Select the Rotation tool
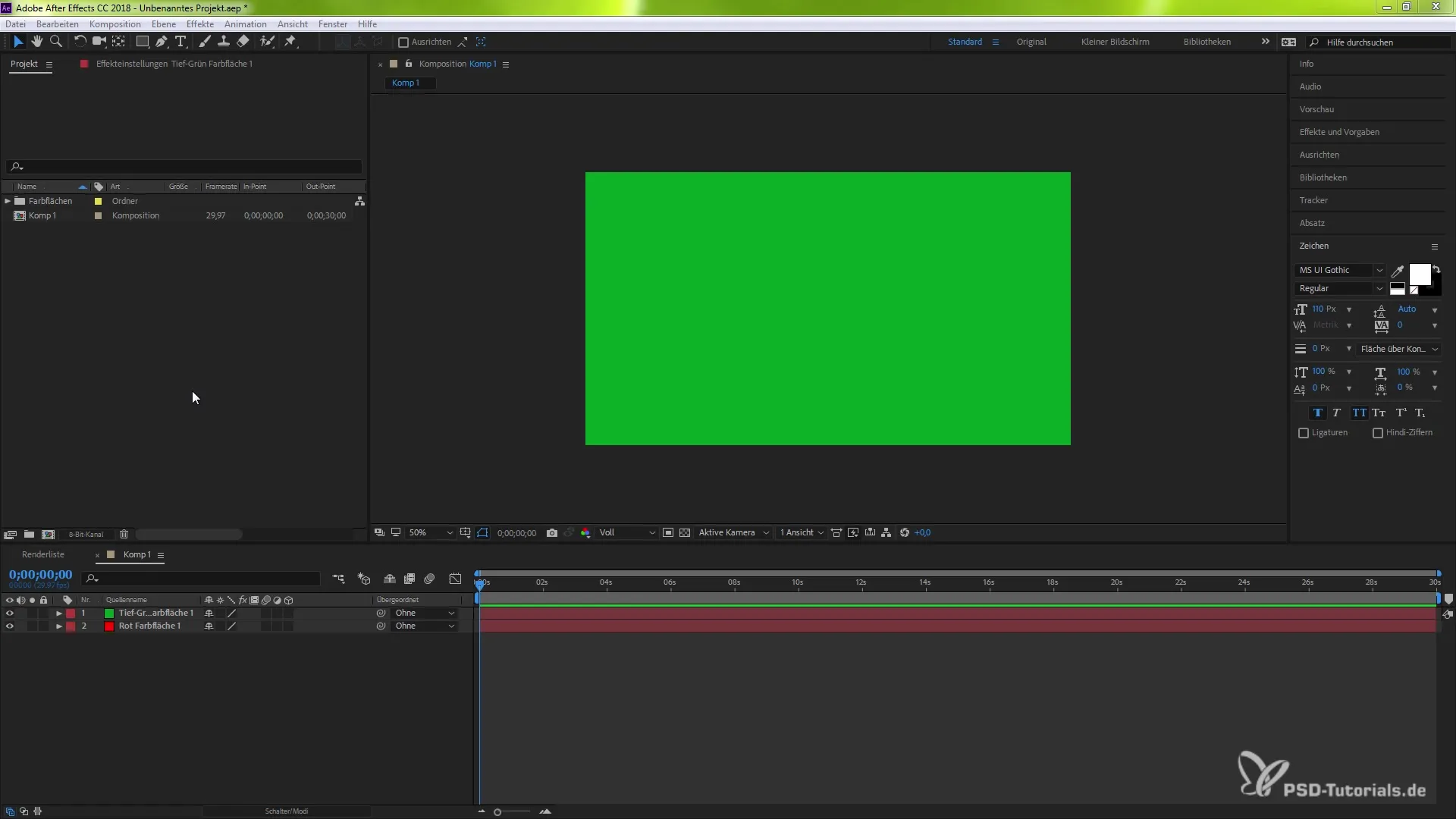This screenshot has height=819, width=1456. point(80,42)
